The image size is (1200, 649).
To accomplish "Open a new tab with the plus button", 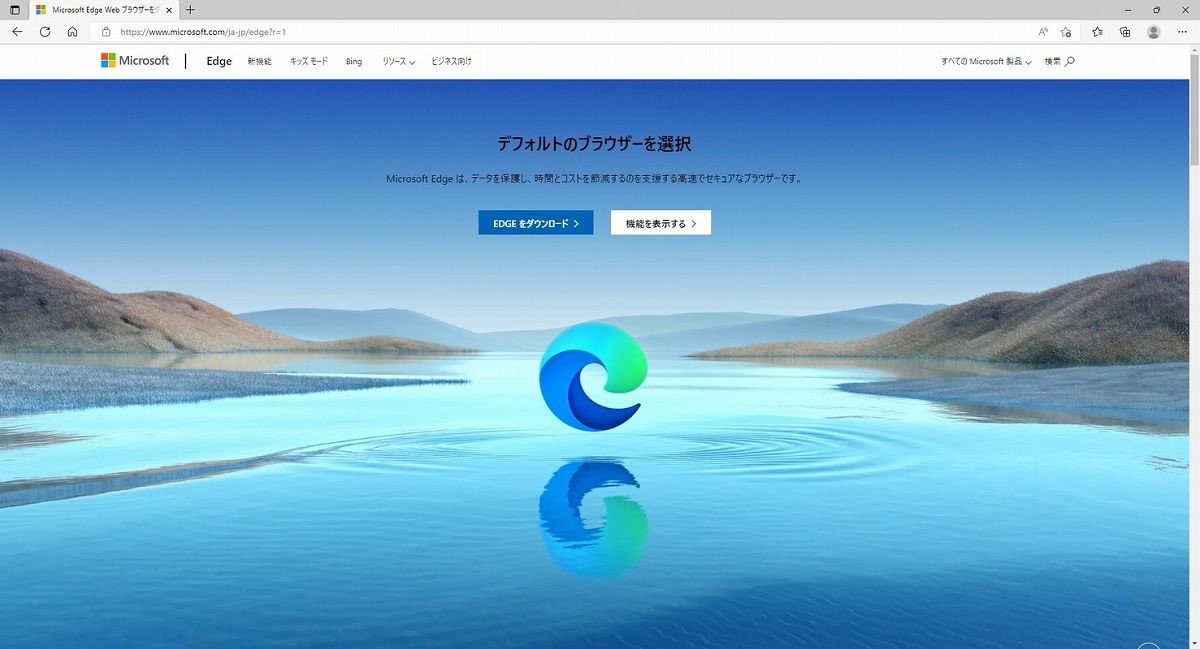I will click(190, 10).
